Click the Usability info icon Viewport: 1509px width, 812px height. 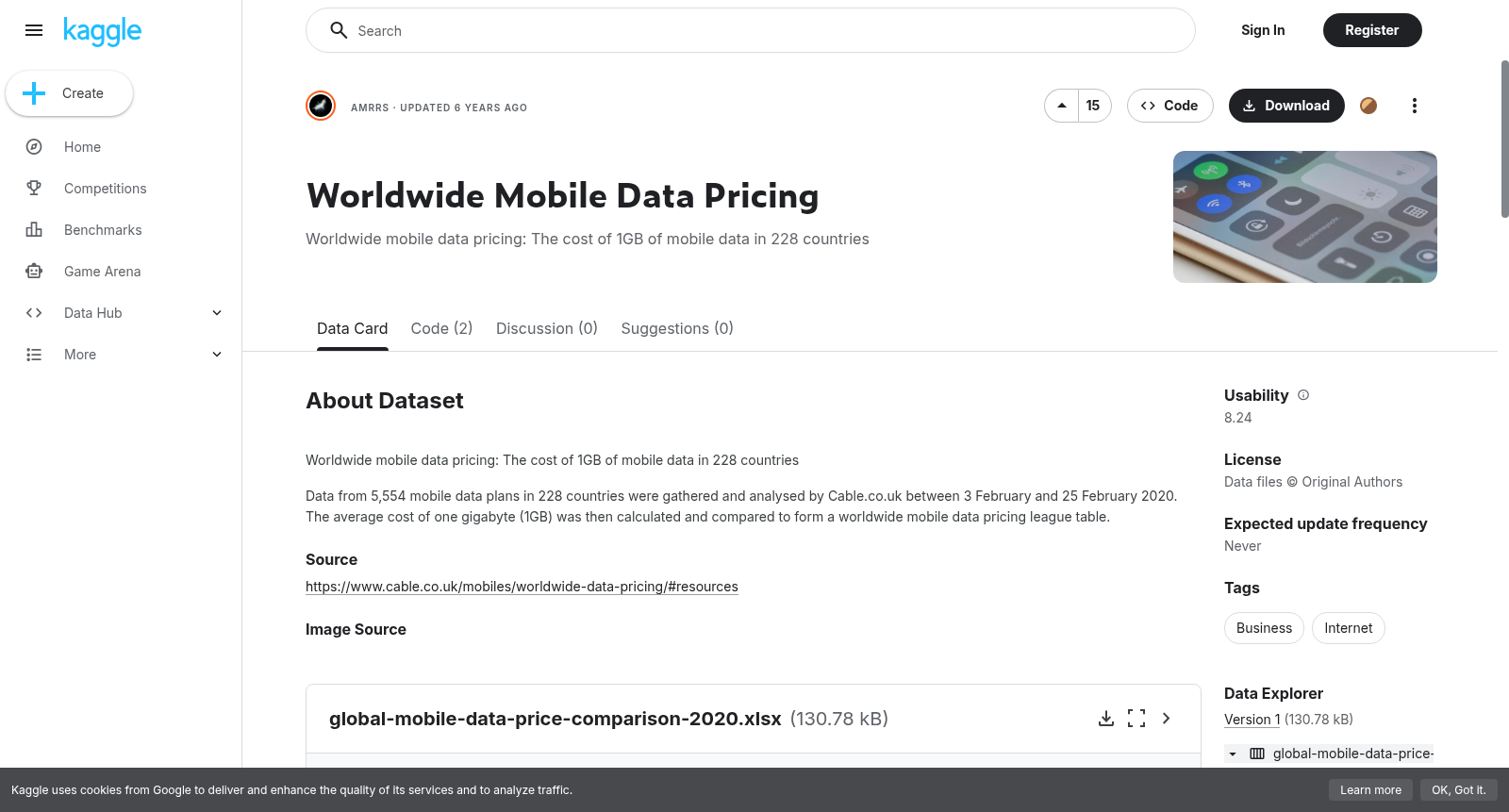point(1303,395)
